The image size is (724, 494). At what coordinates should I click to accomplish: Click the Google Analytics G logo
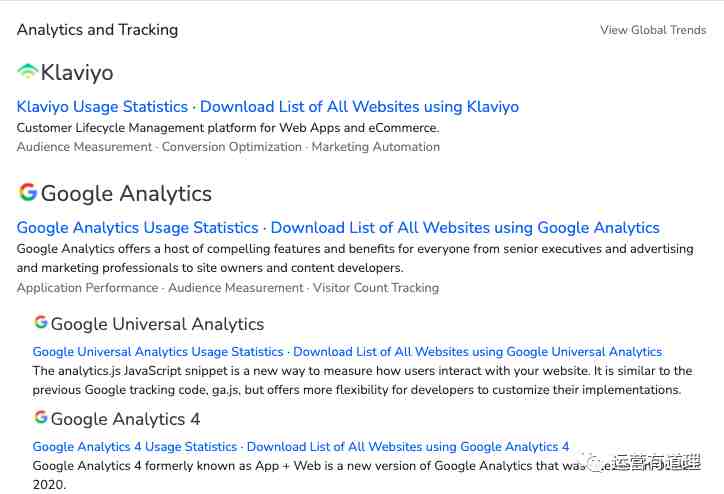[28, 192]
